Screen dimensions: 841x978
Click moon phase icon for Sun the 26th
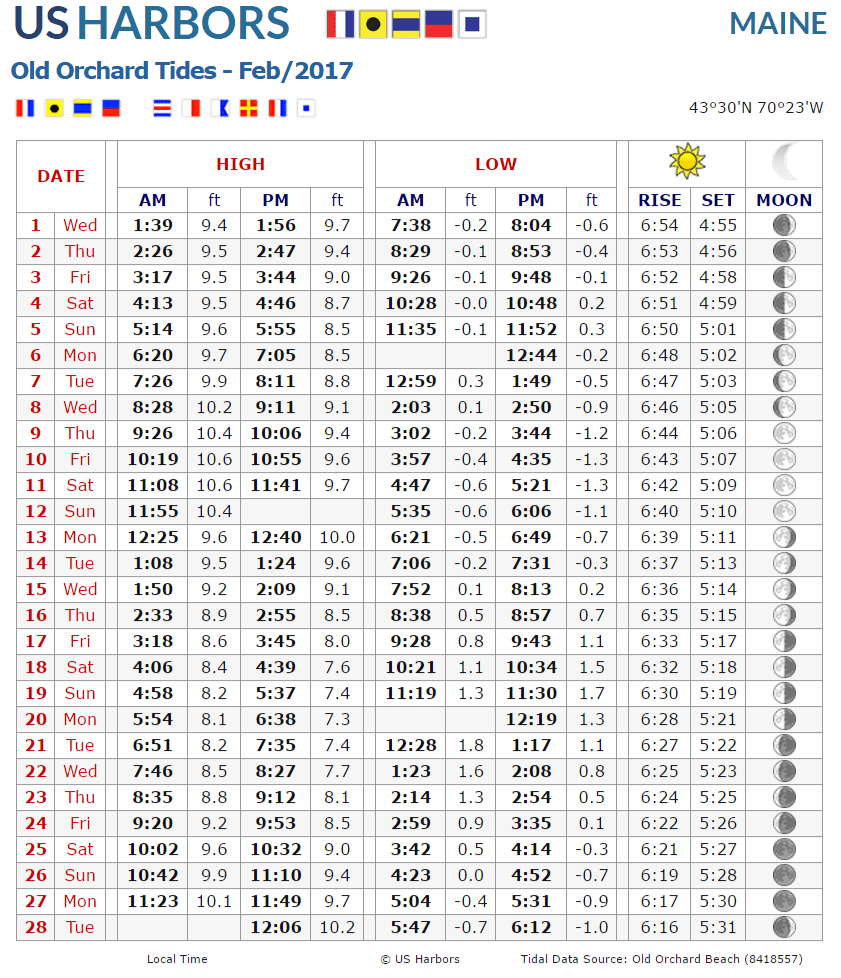click(x=784, y=875)
